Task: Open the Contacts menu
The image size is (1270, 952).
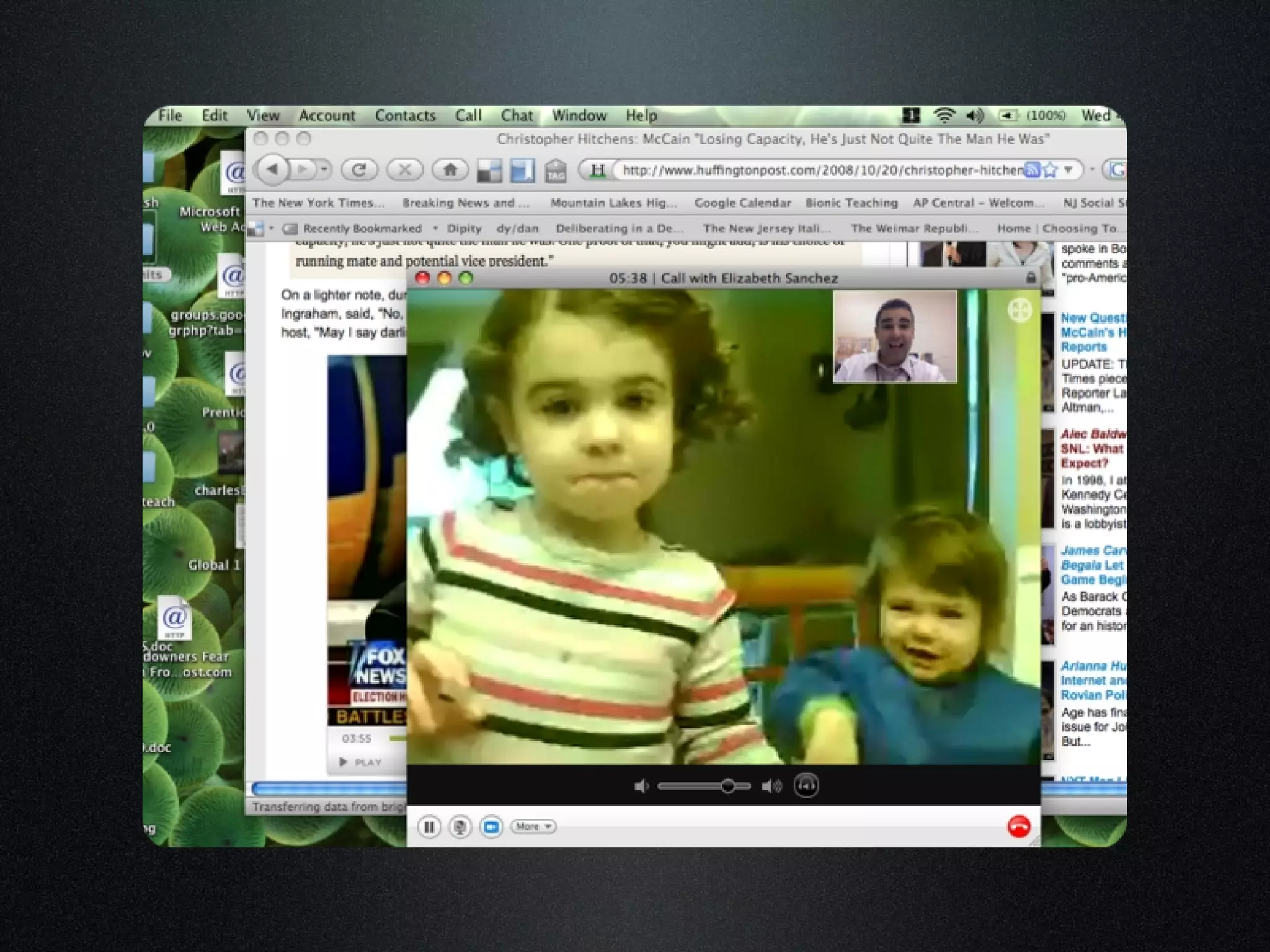Action: (x=405, y=116)
